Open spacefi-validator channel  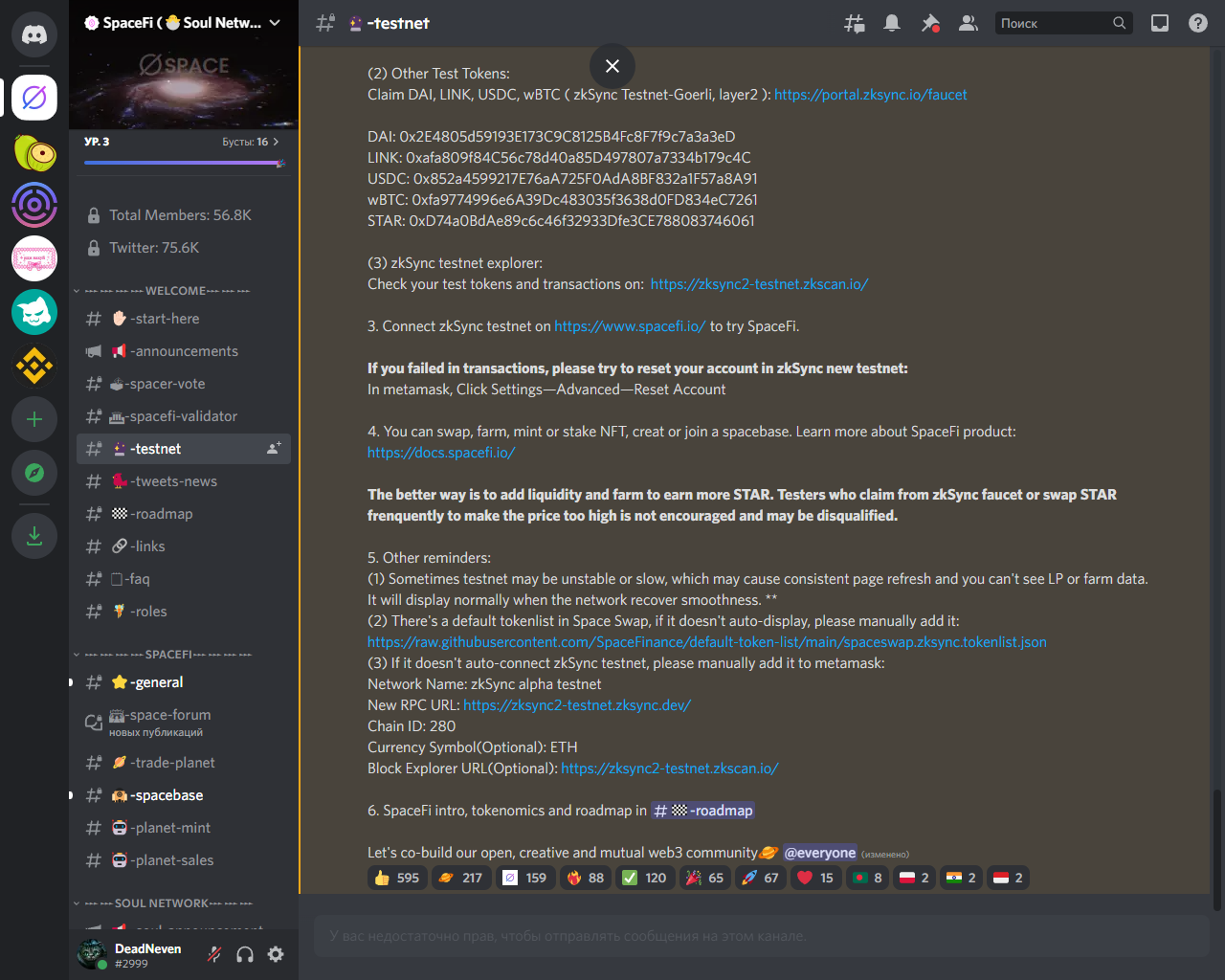[x=184, y=416]
